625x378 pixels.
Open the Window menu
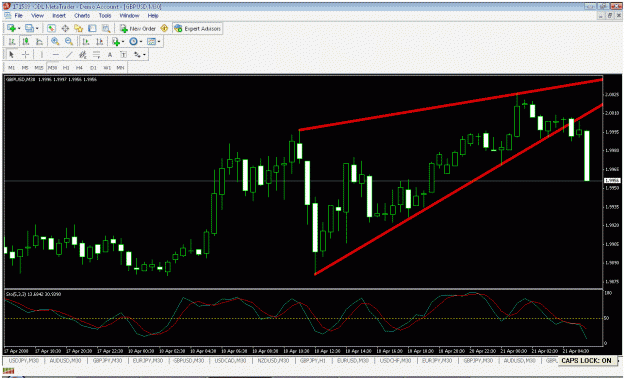tap(130, 16)
